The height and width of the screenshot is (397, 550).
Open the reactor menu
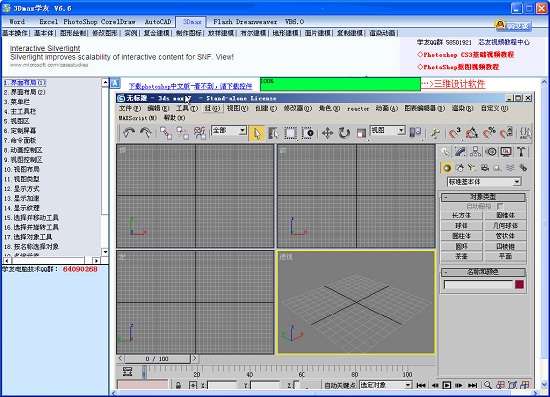[x=358, y=109]
